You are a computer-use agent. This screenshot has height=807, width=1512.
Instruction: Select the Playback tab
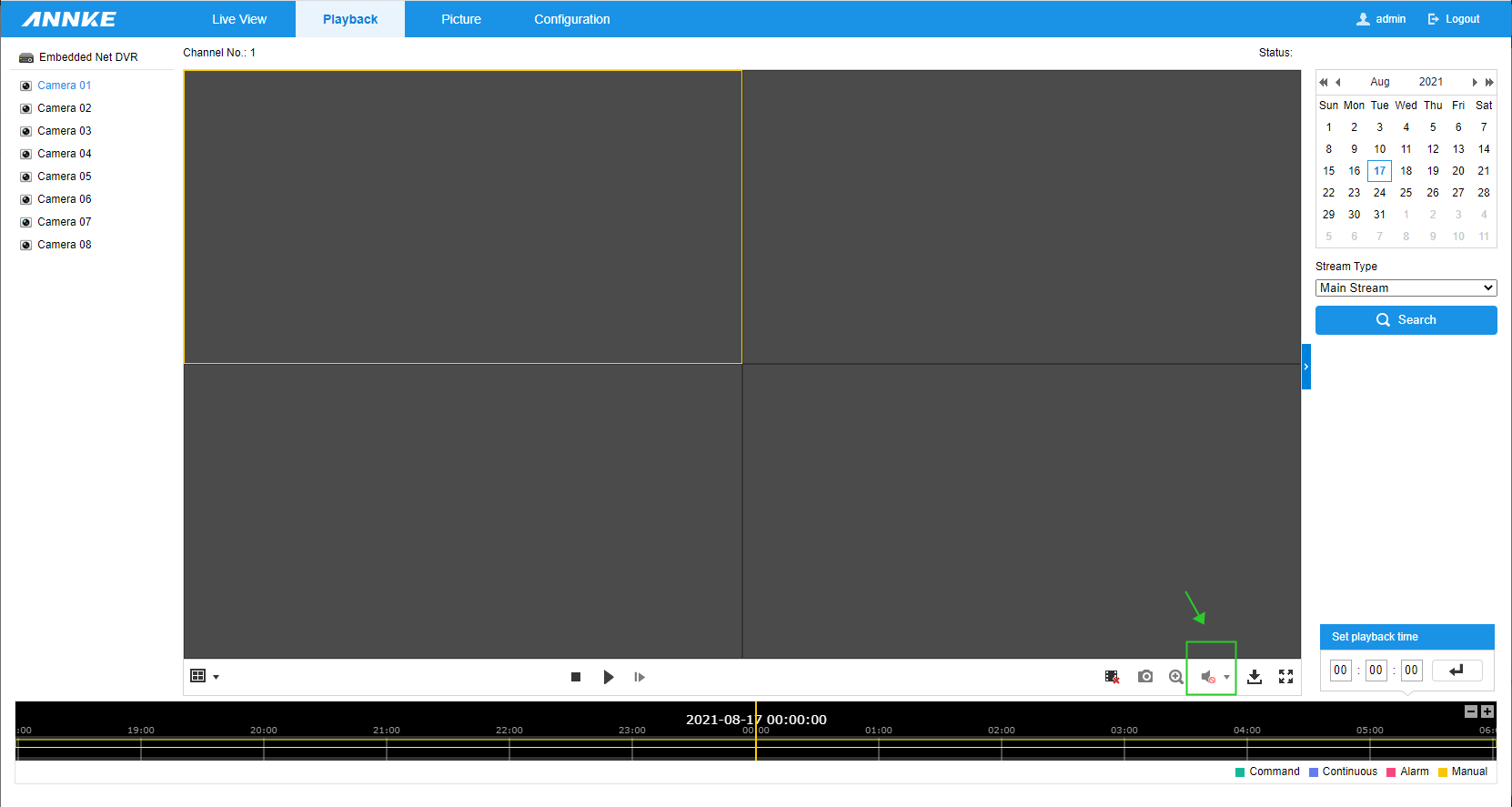pyautogui.click(x=350, y=19)
